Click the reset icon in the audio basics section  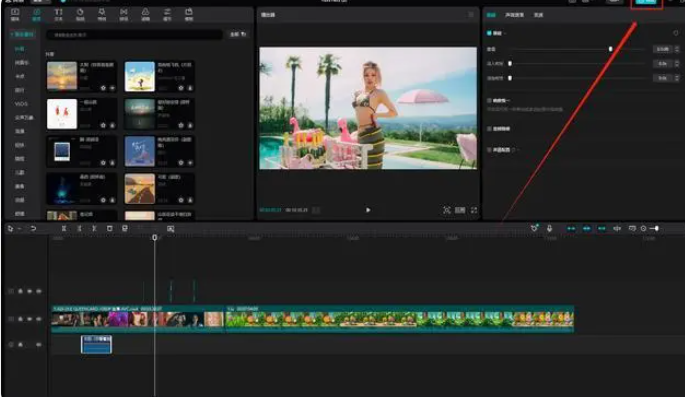(x=675, y=33)
